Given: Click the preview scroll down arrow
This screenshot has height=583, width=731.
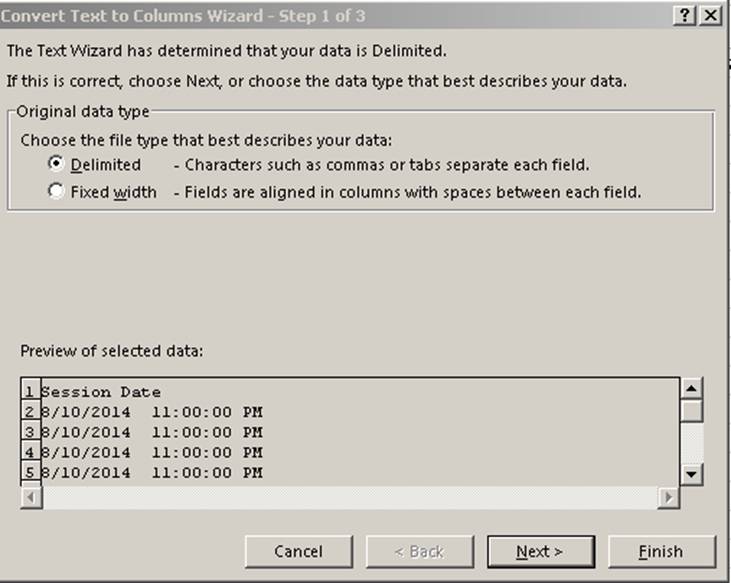Looking at the screenshot, I should click(x=691, y=474).
